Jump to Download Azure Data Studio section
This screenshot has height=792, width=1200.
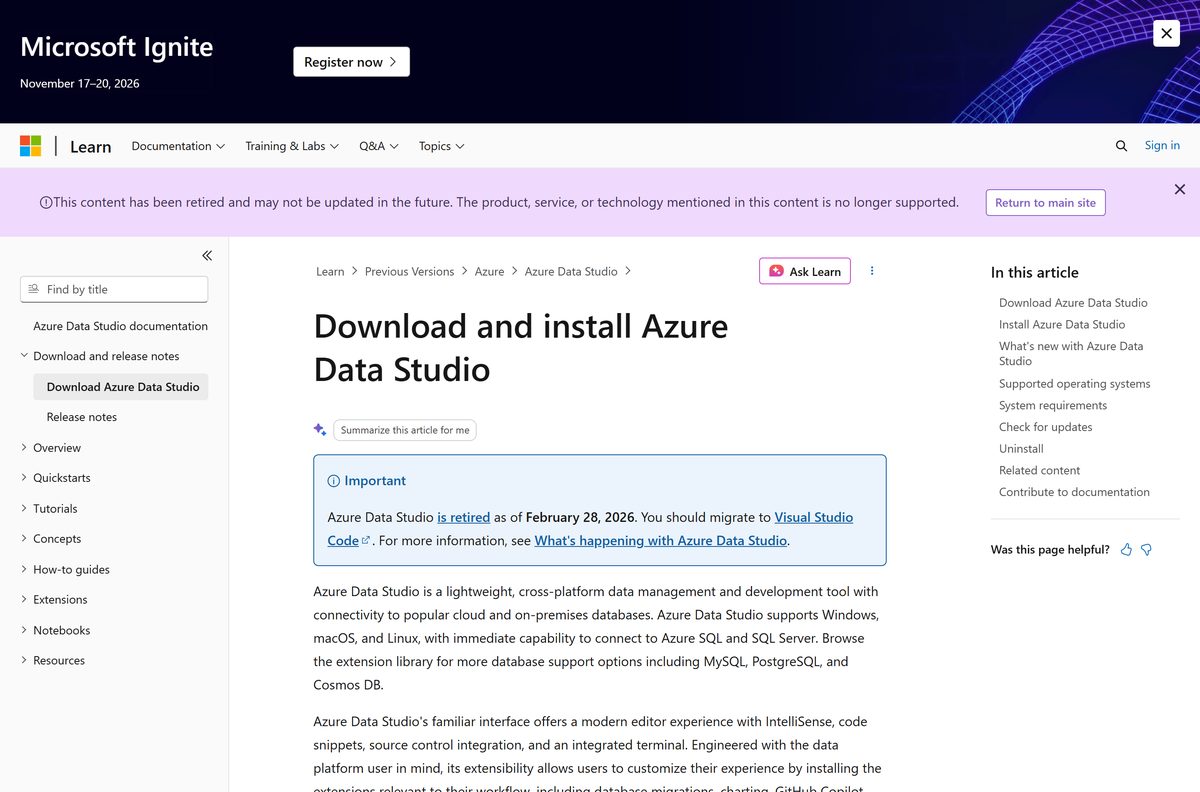tap(1073, 303)
